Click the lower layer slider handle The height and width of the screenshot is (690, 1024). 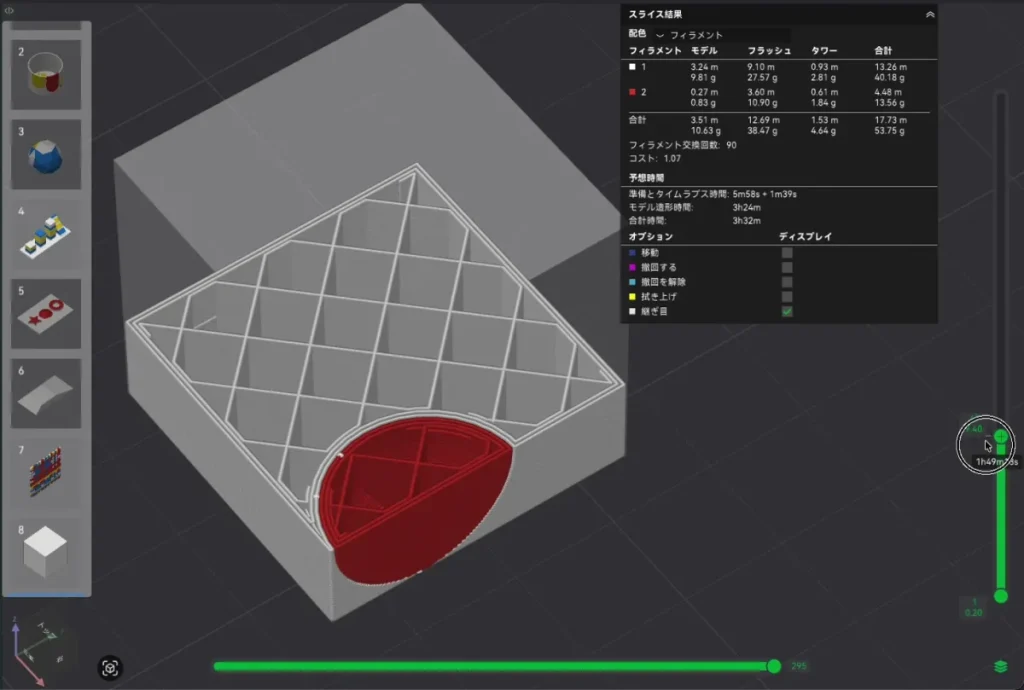click(1000, 596)
